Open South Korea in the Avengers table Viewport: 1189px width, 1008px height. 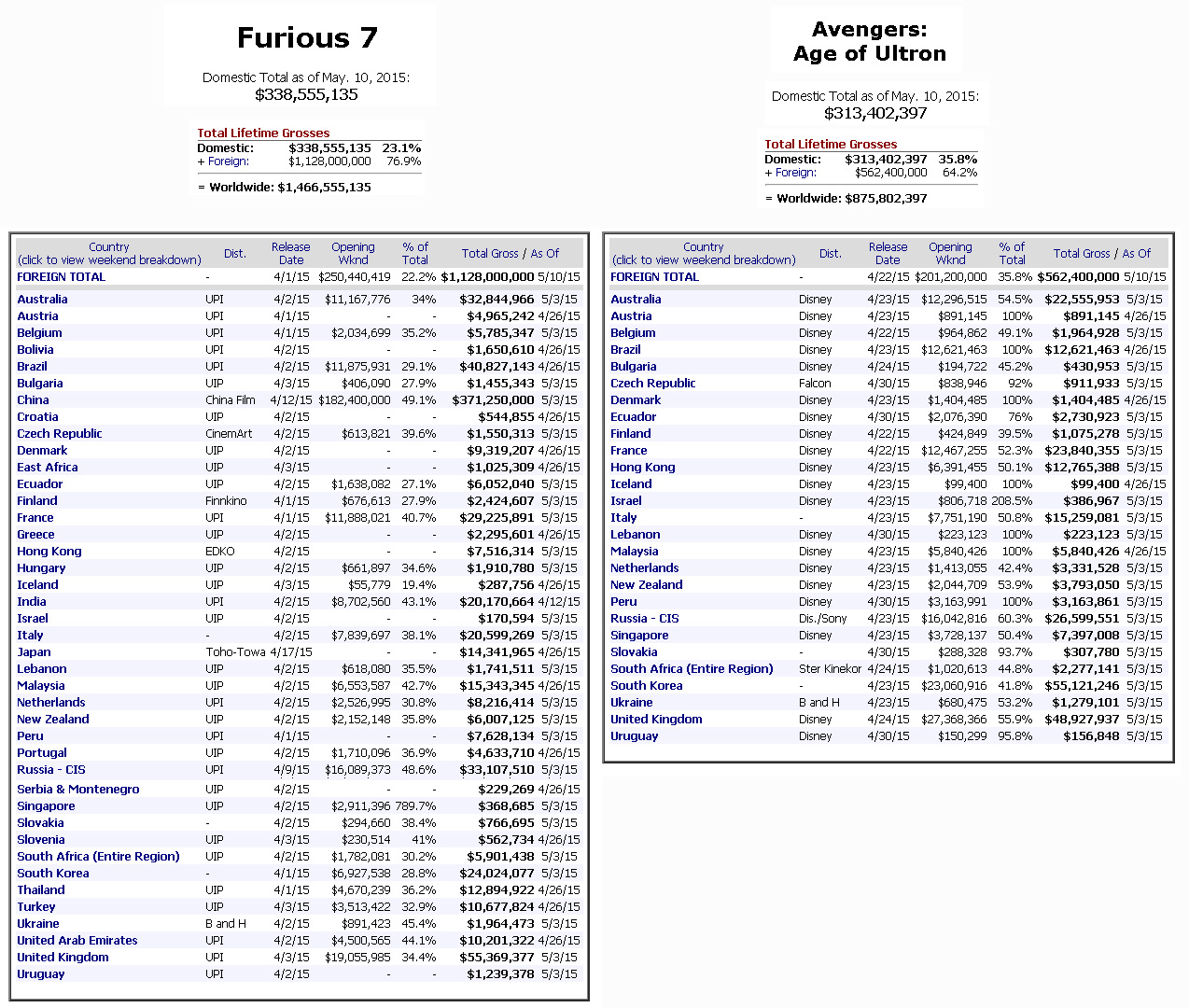[x=647, y=686]
